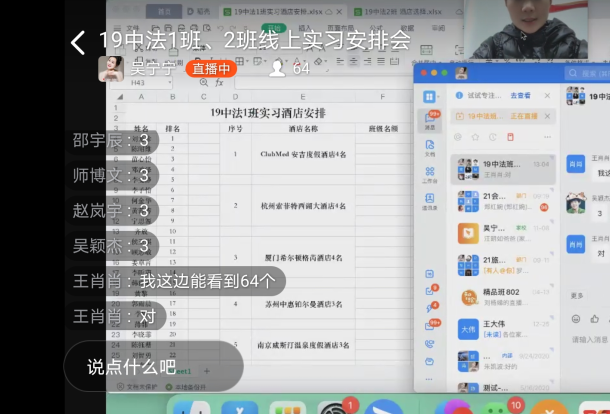Screen dimensions: 610x414
Task: Click the select-all corner of the sheet
Action: pyautogui.click(x=119, y=97)
